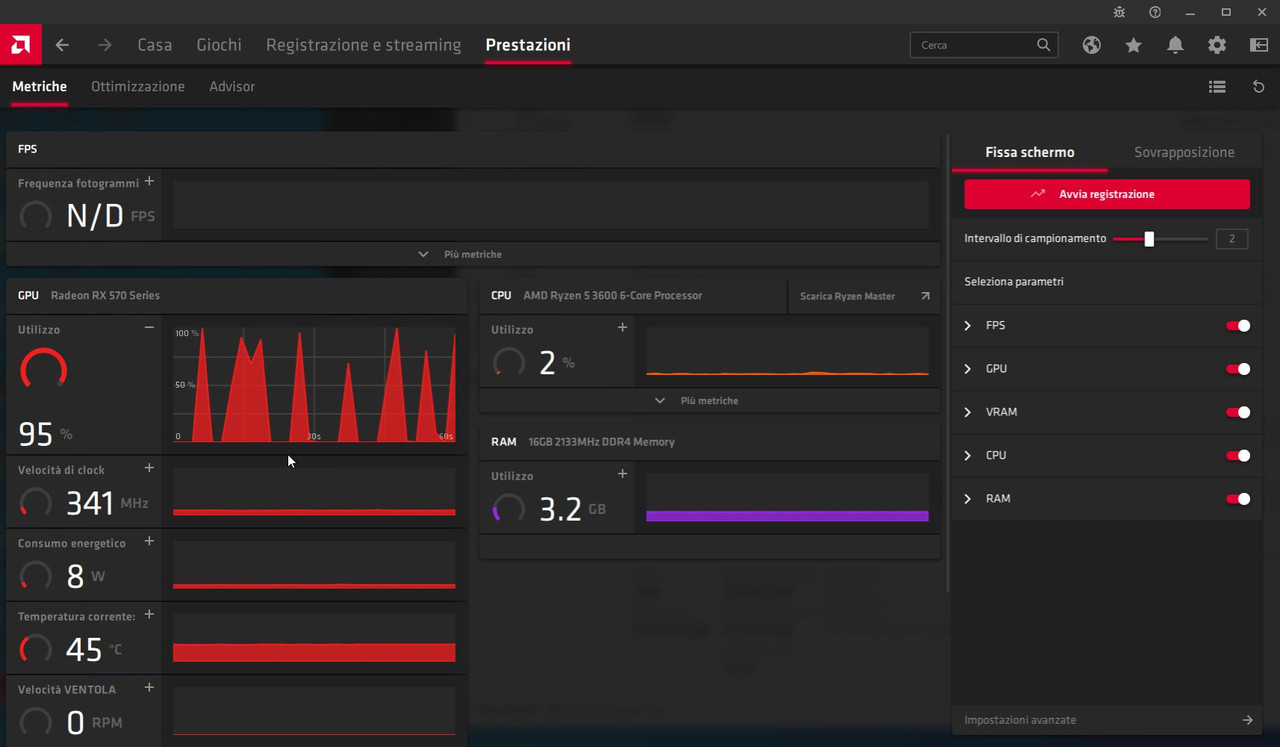Click the Scarica Ryzen Master arrow icon

point(925,296)
